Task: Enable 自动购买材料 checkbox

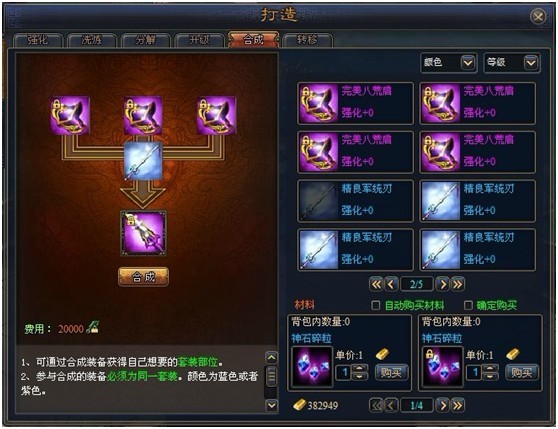Action: pyautogui.click(x=375, y=305)
